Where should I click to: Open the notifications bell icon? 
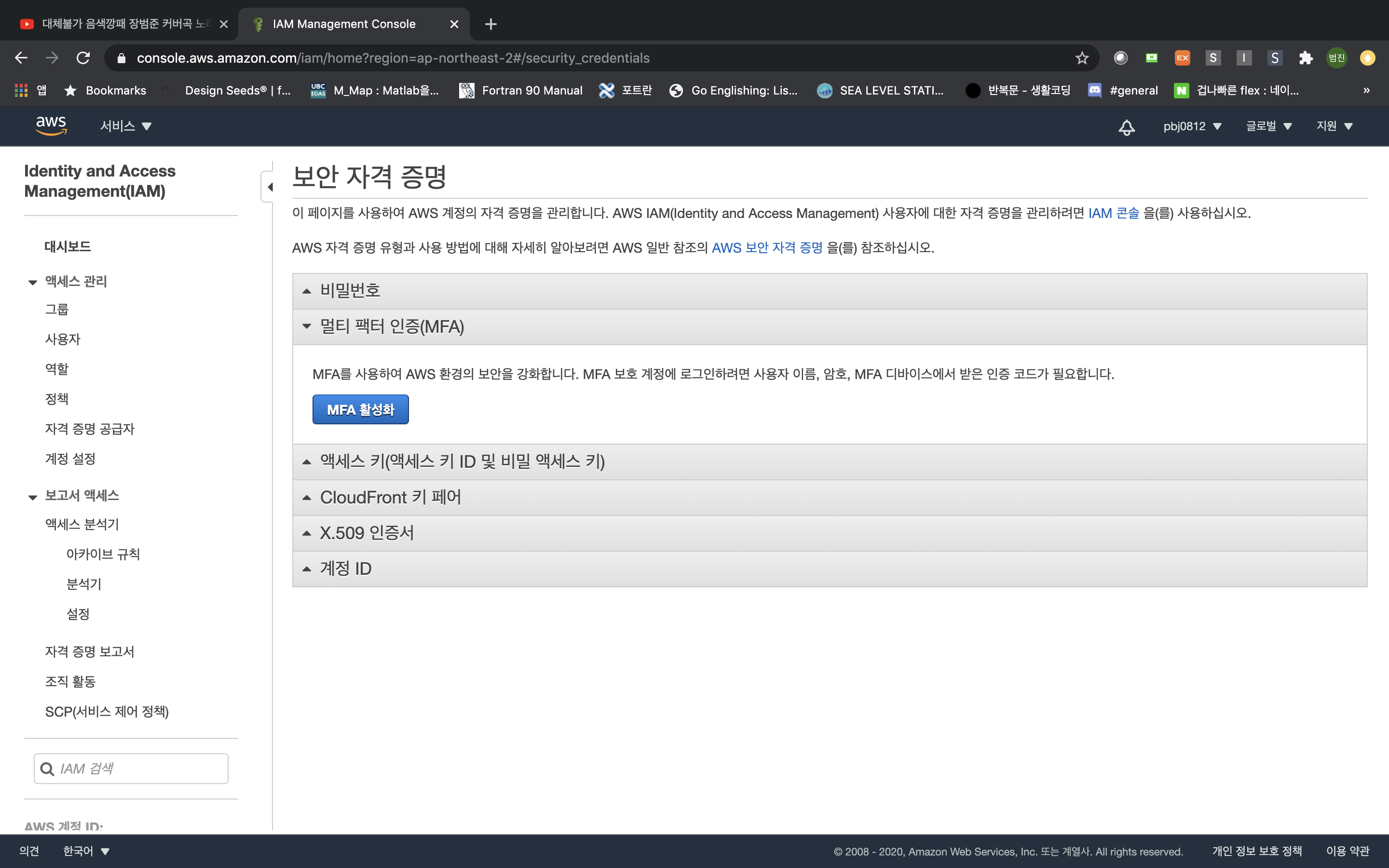coord(1126,127)
